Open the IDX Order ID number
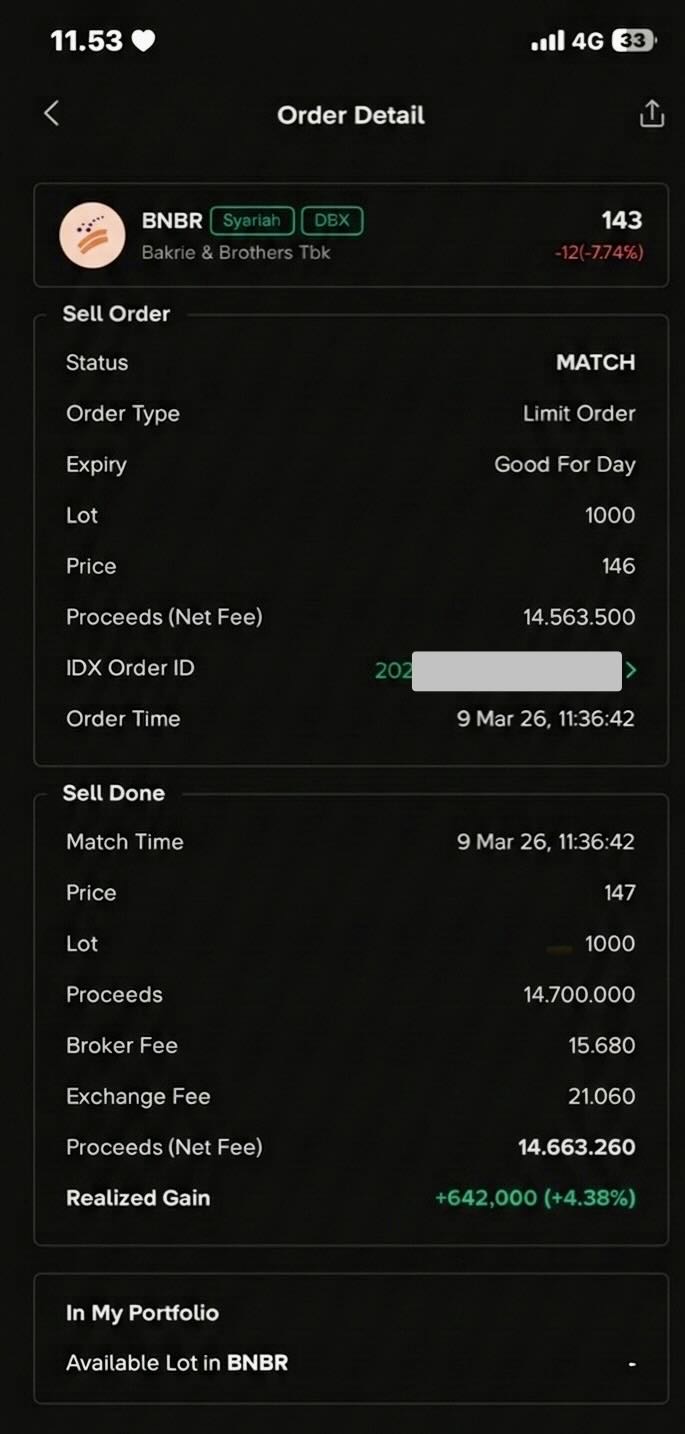Image resolution: width=685 pixels, height=1434 pixels. [500, 670]
